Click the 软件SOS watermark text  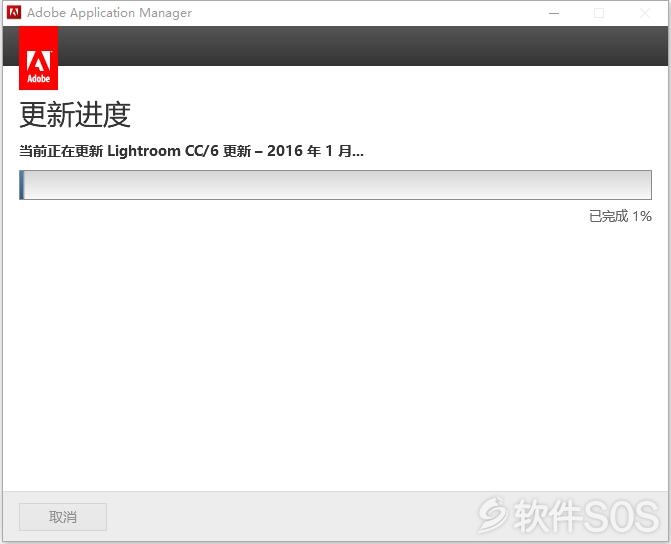pos(586,516)
